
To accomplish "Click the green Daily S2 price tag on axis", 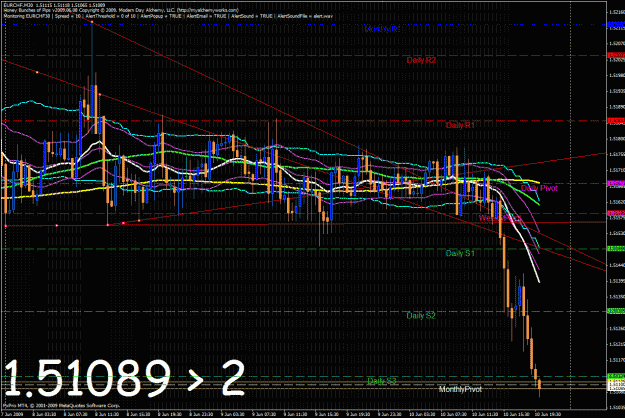I will point(616,311).
